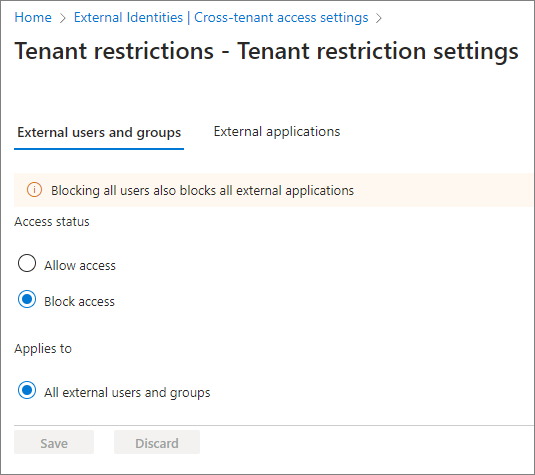
Task: Click the Blocking all users banner message
Action: click(202, 190)
